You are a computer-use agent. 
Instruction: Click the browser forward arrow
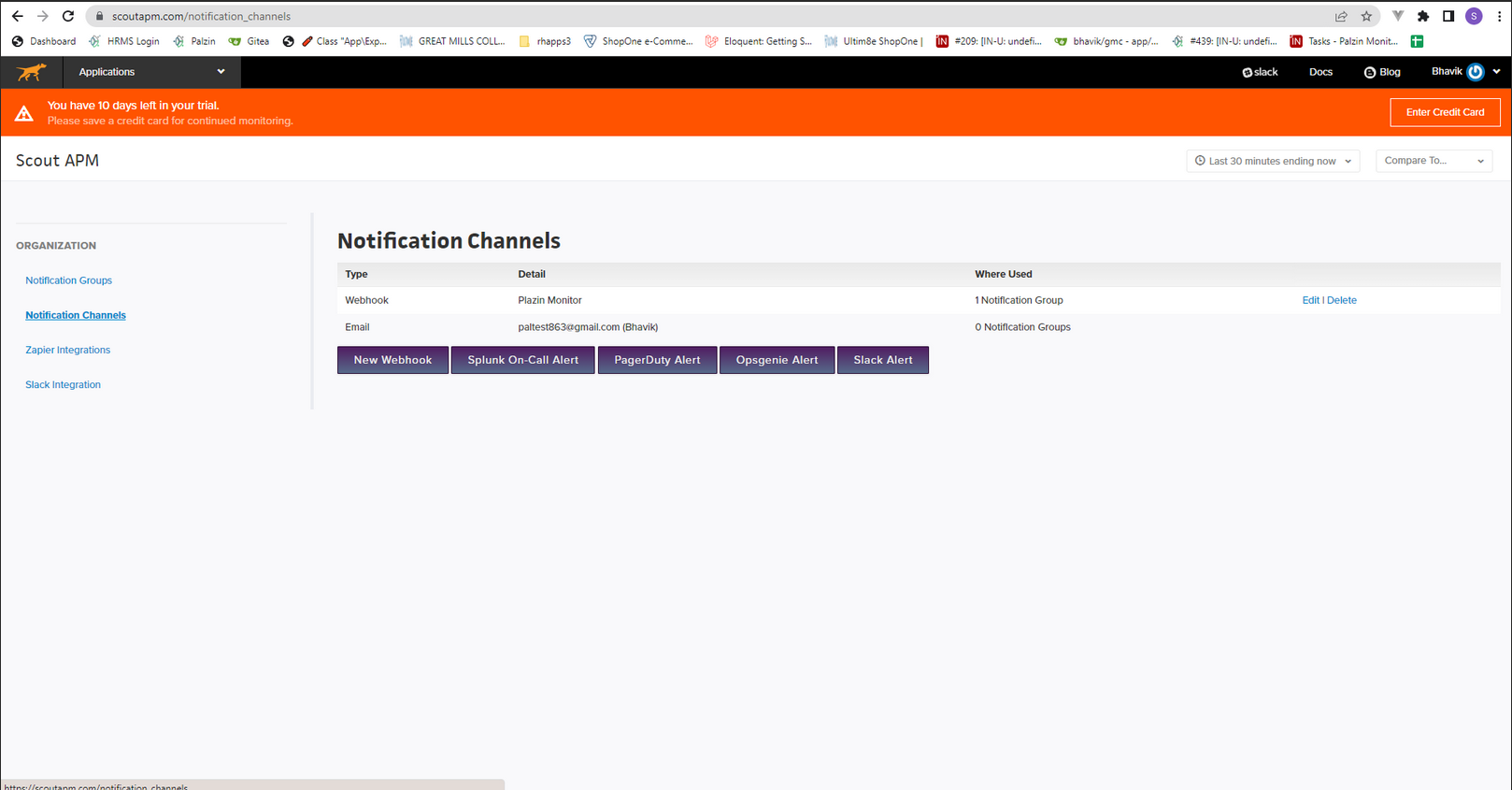43,16
